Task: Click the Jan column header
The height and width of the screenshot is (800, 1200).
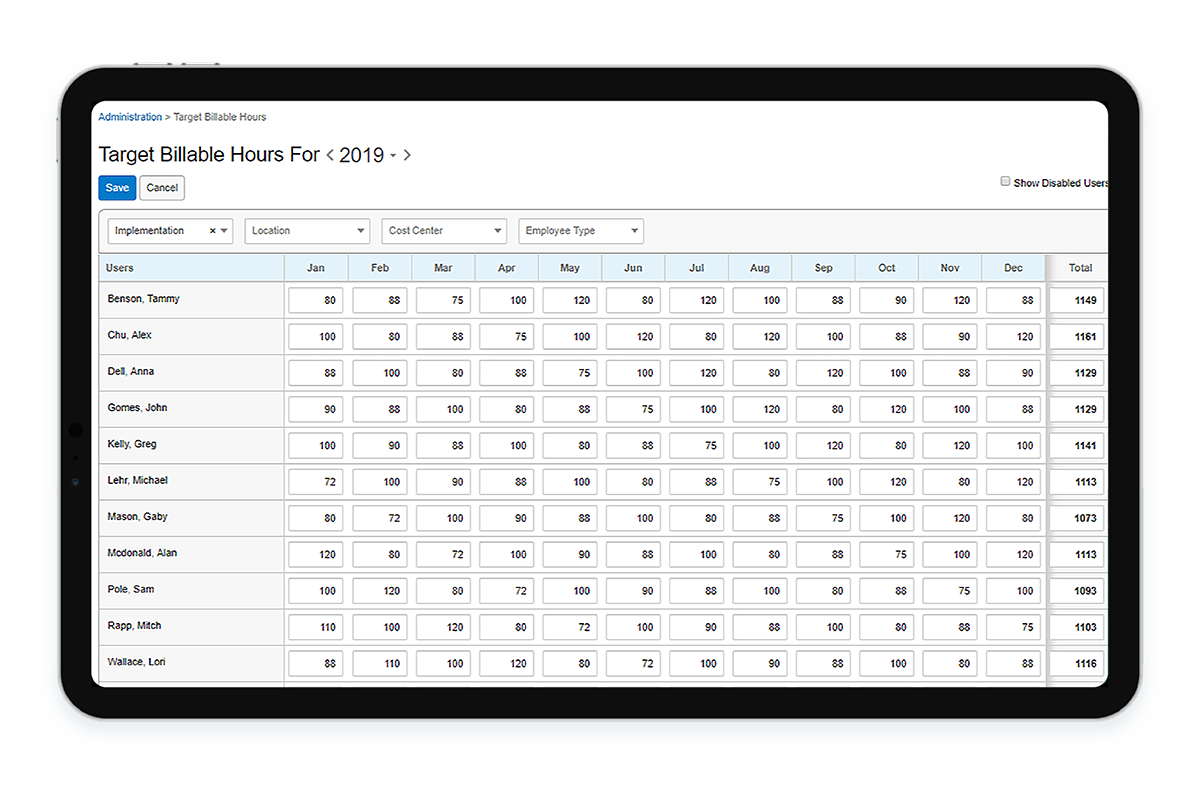Action: point(316,268)
